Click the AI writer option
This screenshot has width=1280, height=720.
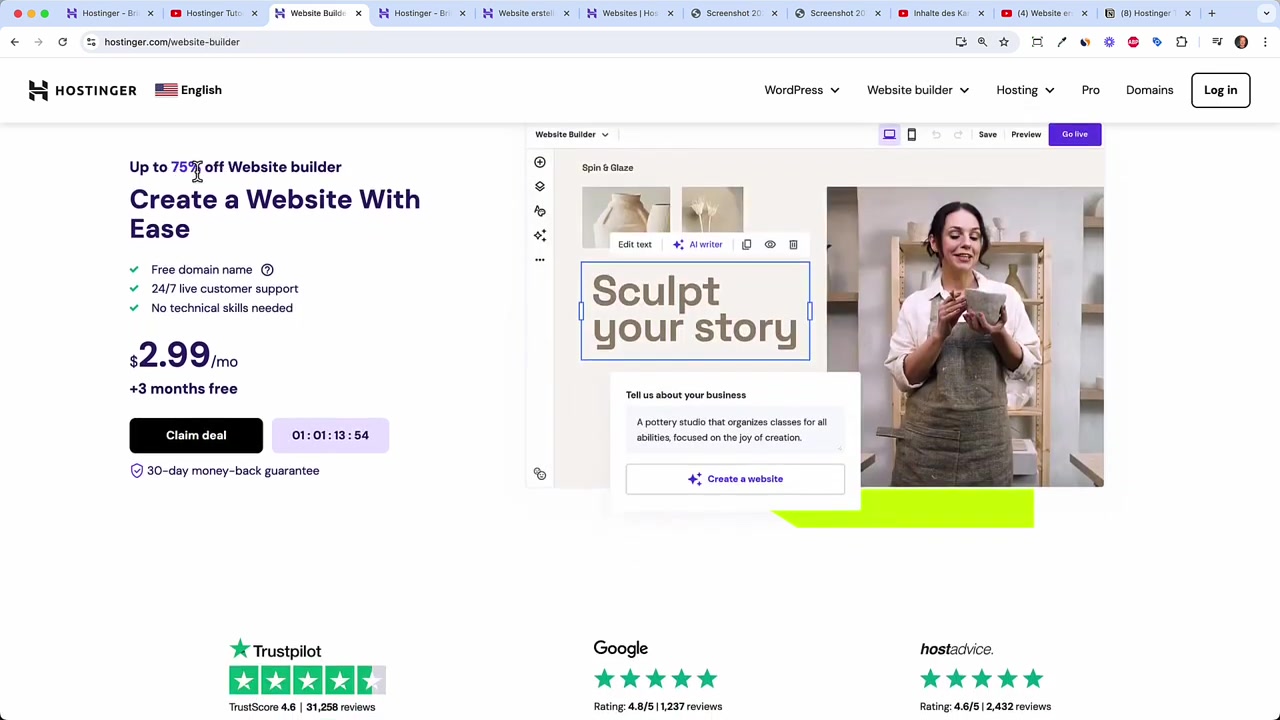(697, 244)
